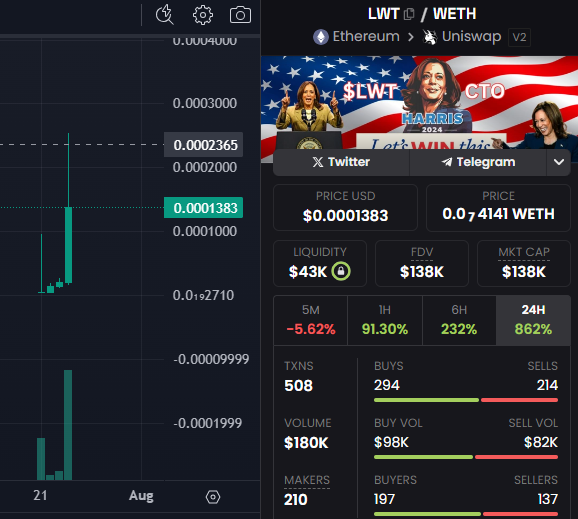The image size is (578, 519).
Task: Select the 24H timeframe tab
Action: [533, 320]
